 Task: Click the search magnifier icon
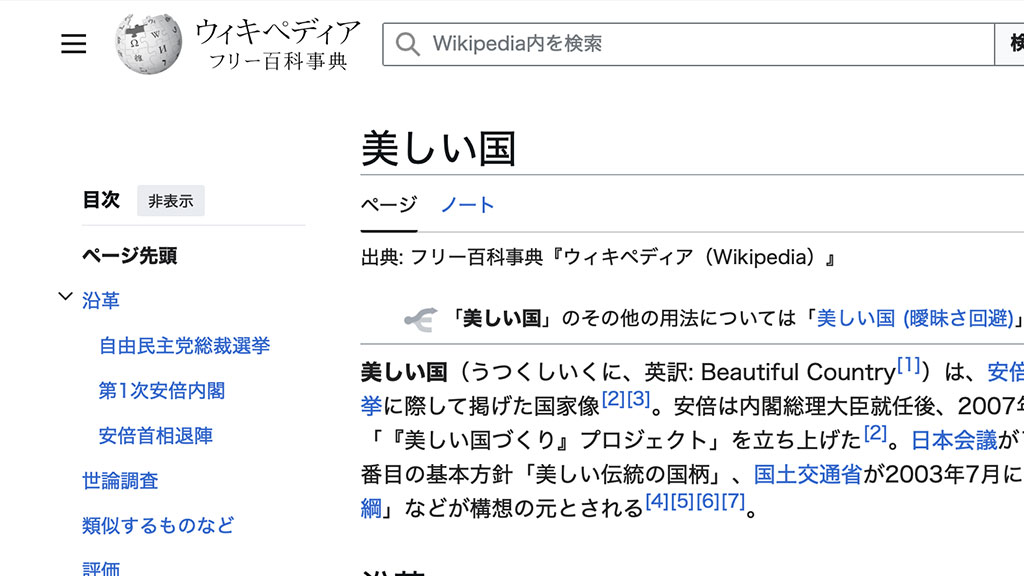pyautogui.click(x=407, y=44)
